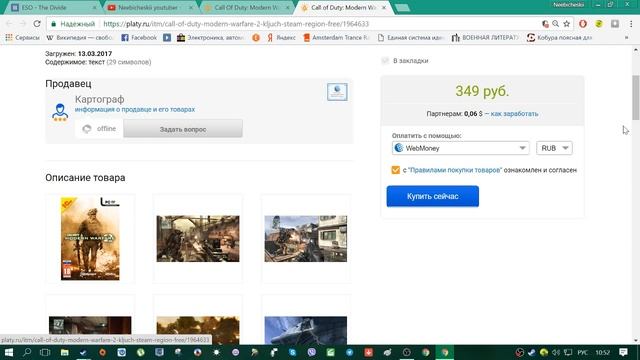The height and width of the screenshot is (360, 640).
Task: Open Action Center notifications icon
Action: point(623,352)
